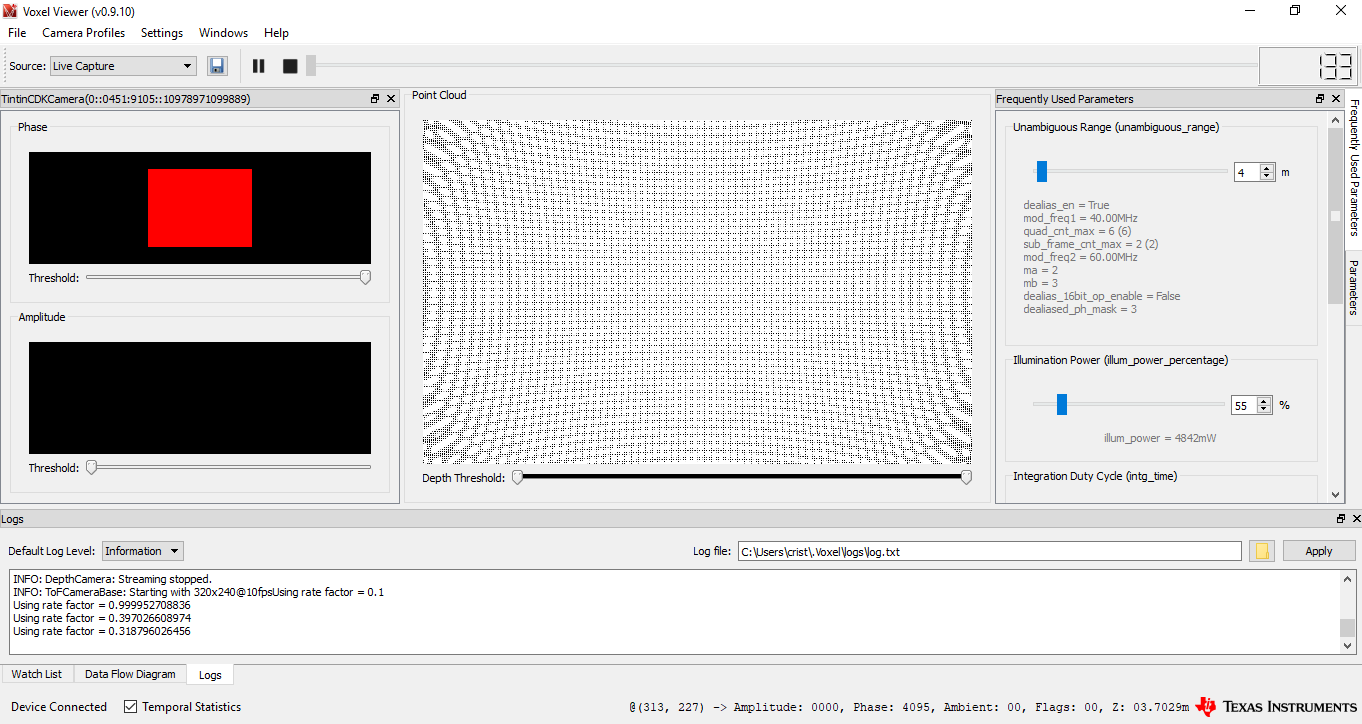Click the left Depth Threshold handle
Screen dimensions: 1362x724
click(x=517, y=478)
